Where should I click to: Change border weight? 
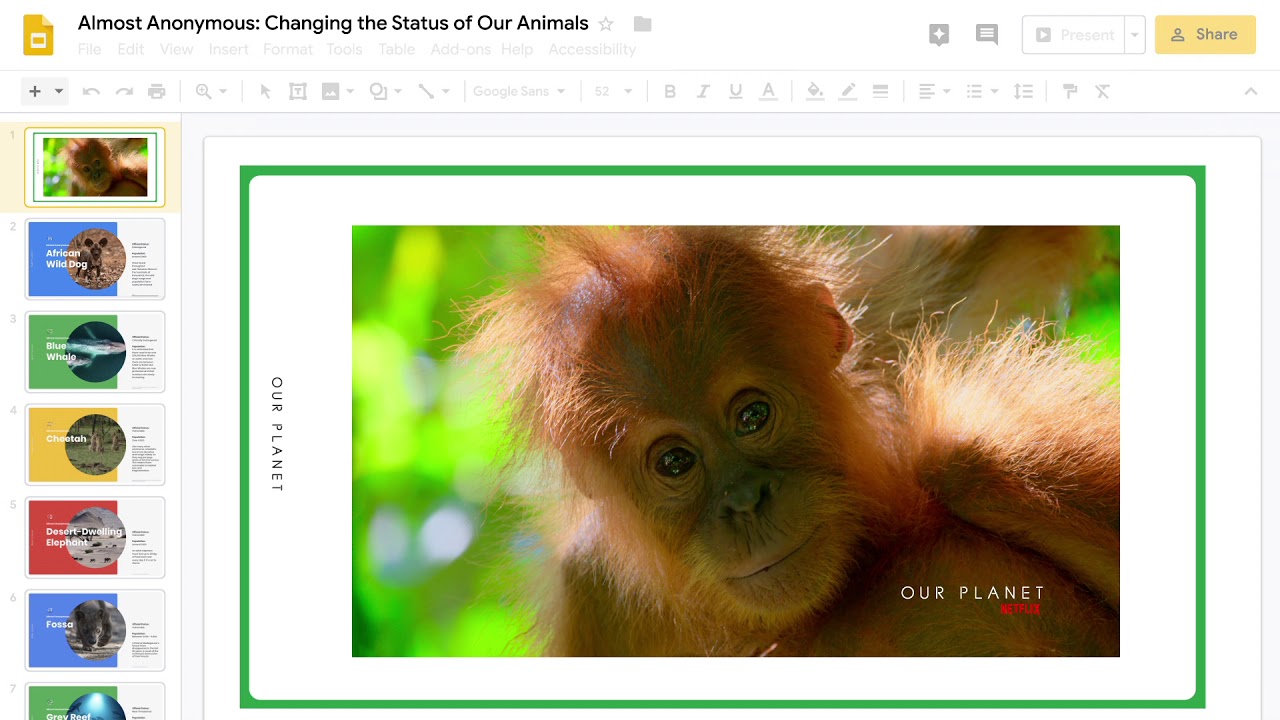pos(880,91)
